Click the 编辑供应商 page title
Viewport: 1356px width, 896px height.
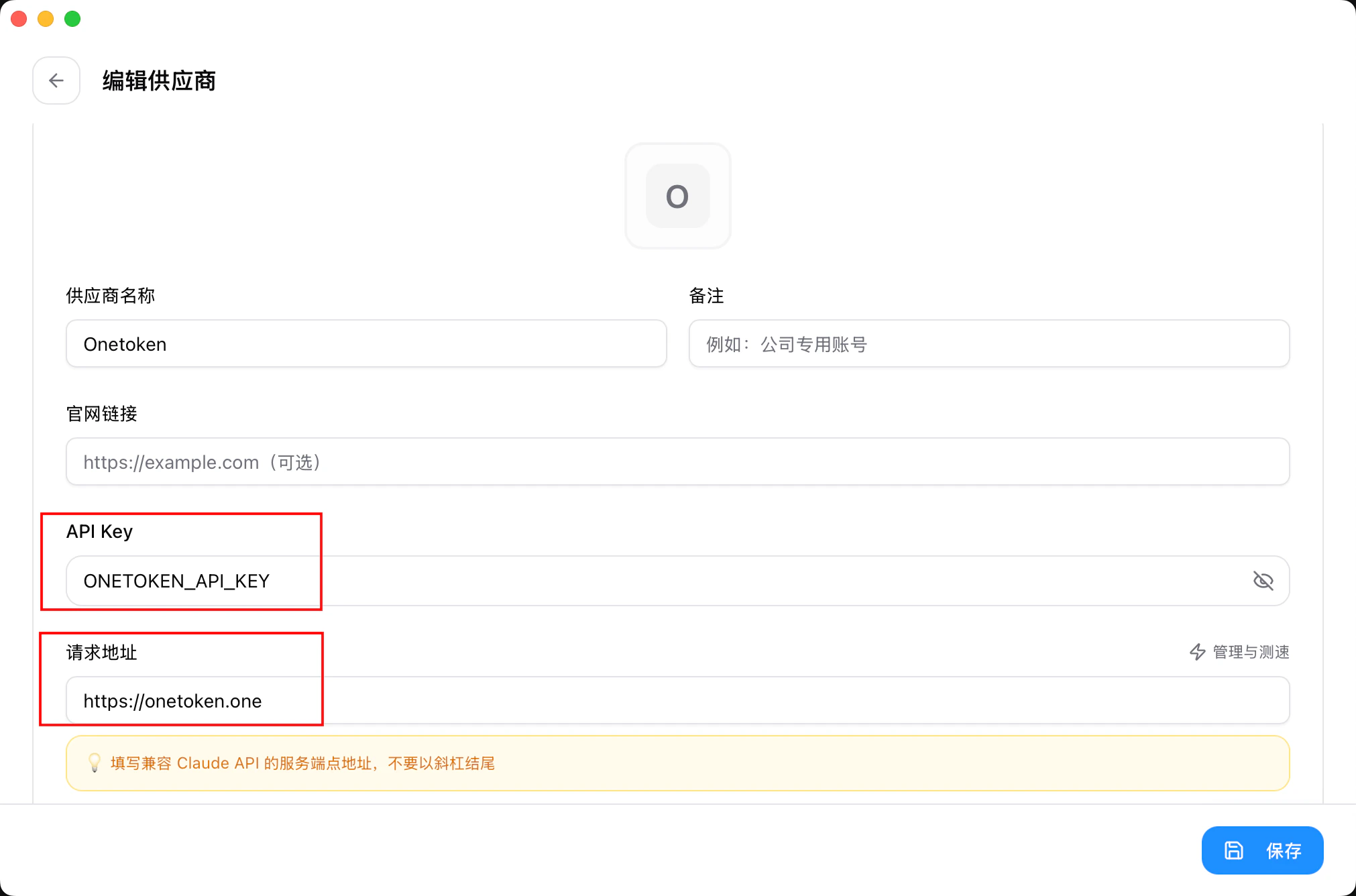(x=159, y=80)
